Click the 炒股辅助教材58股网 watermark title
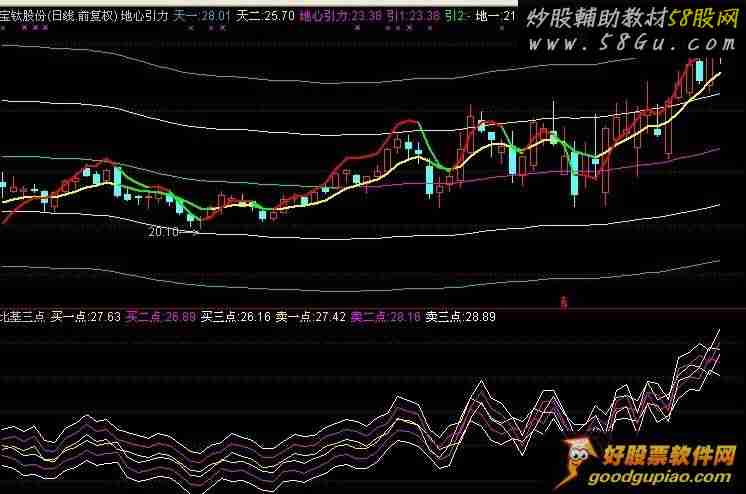The width and height of the screenshot is (746, 494). pos(634,19)
